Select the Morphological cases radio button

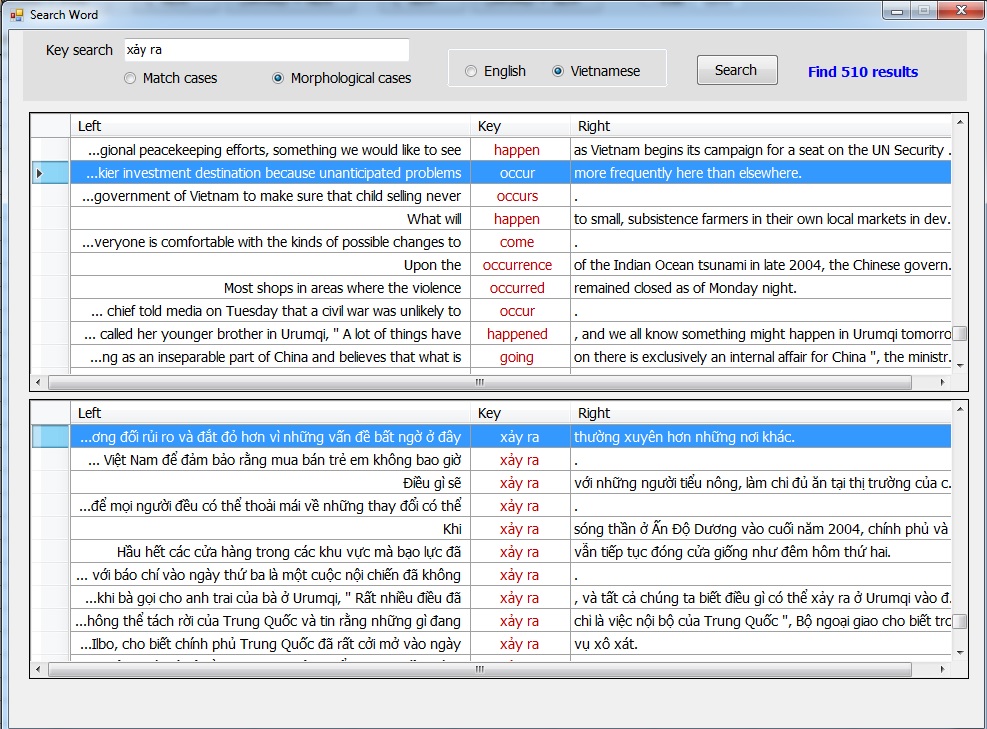pos(278,78)
